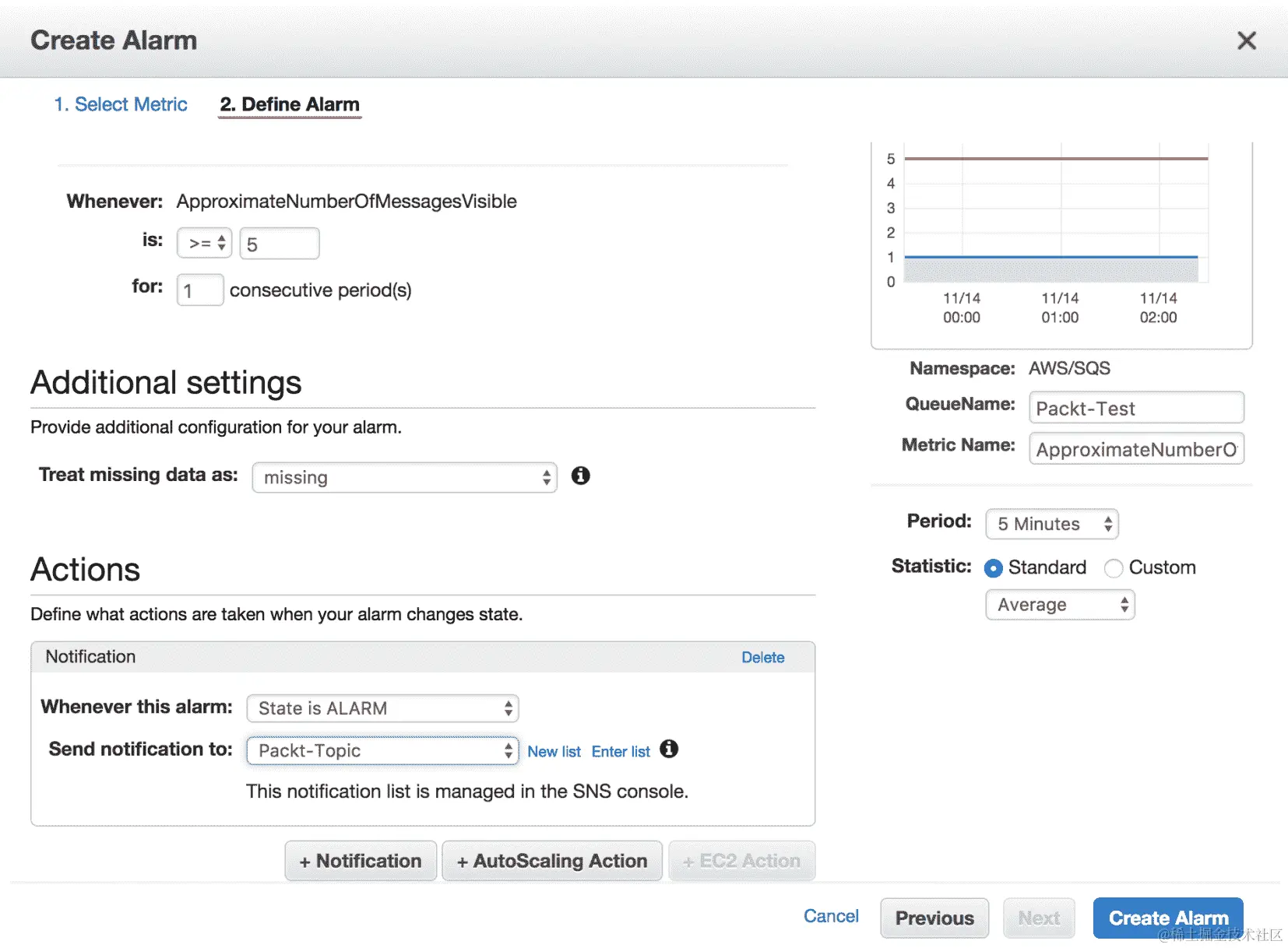
Task: Click the Cancel link
Action: coord(831,916)
